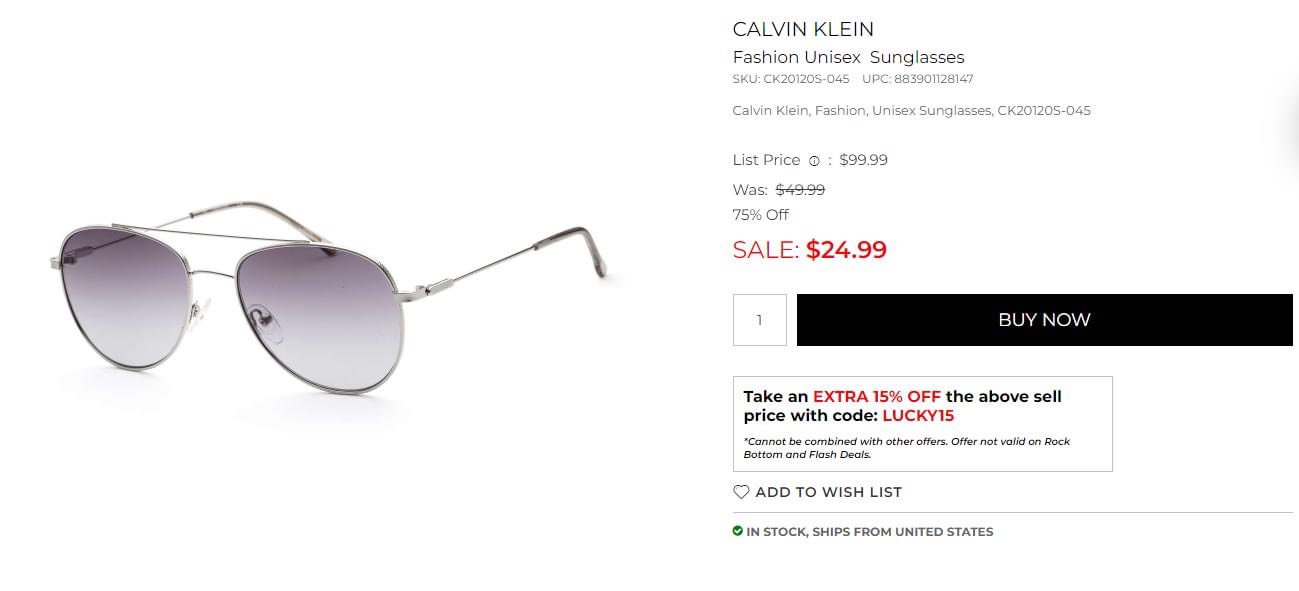Click the UPC number 883901128147
This screenshot has height=591, width=1299.
[x=918, y=79]
